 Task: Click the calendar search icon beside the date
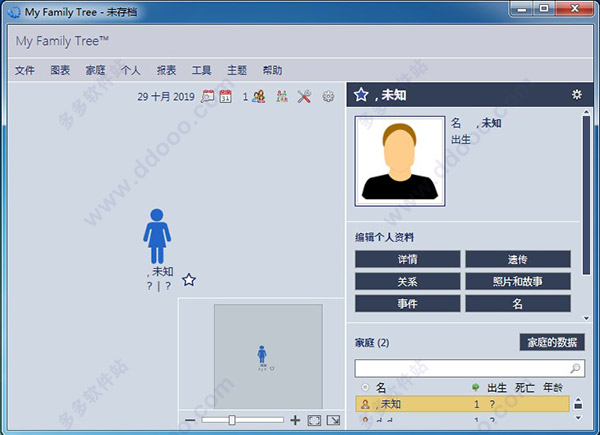[208, 96]
